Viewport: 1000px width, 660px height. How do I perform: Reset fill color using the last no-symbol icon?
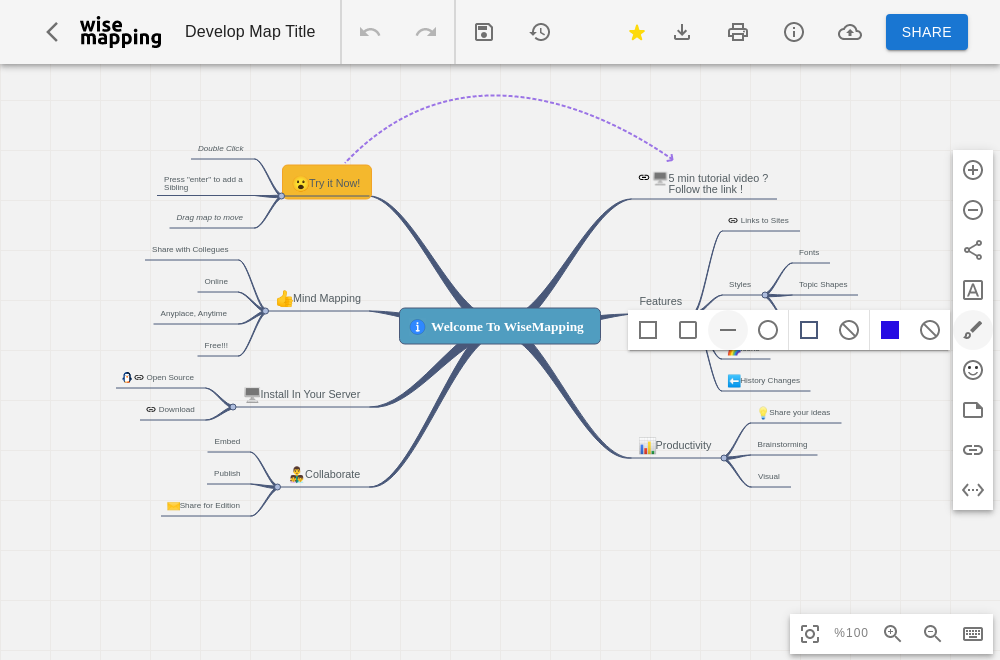tap(930, 330)
